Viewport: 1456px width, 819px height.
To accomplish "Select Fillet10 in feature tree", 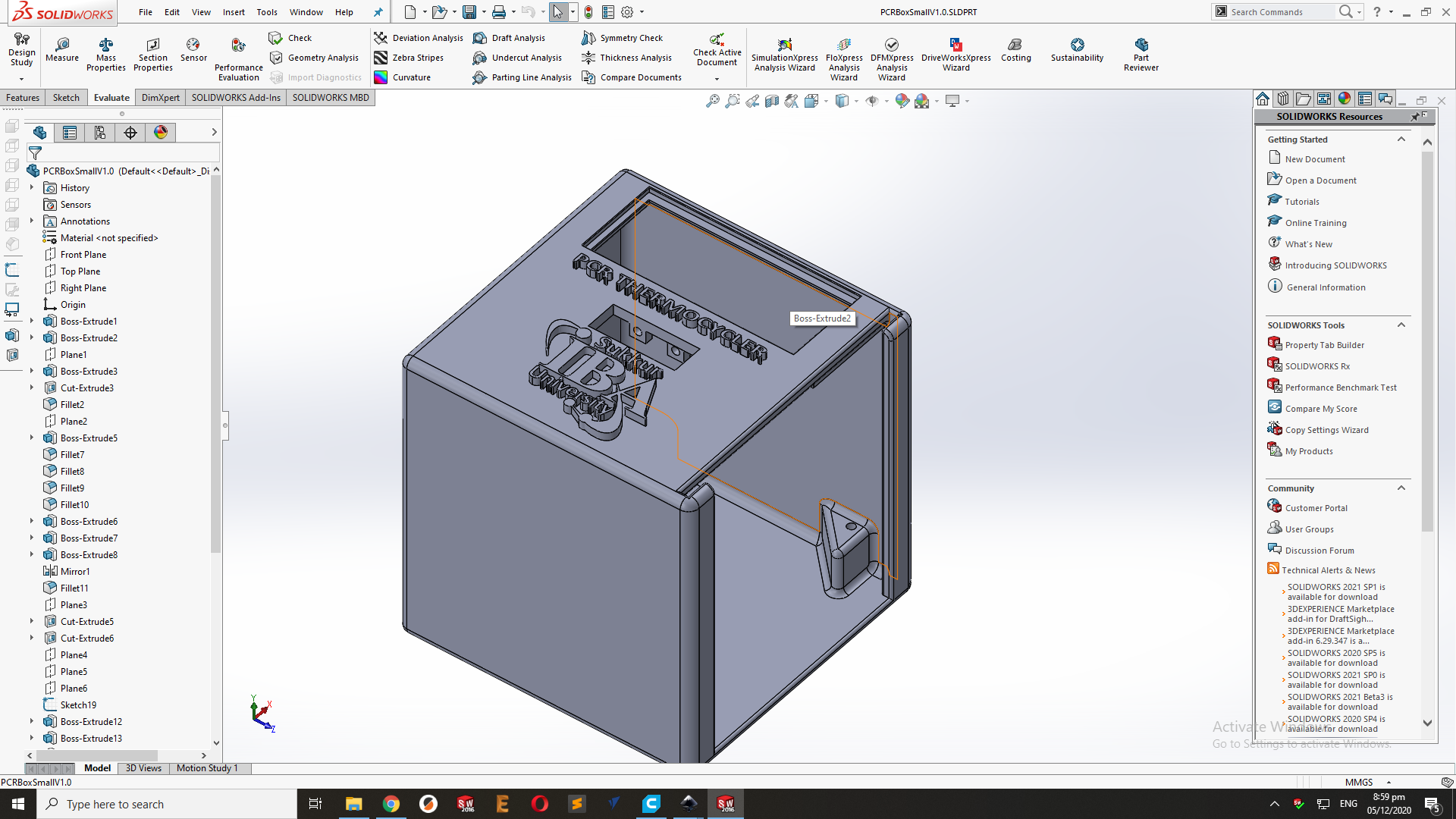I will pyautogui.click(x=74, y=505).
